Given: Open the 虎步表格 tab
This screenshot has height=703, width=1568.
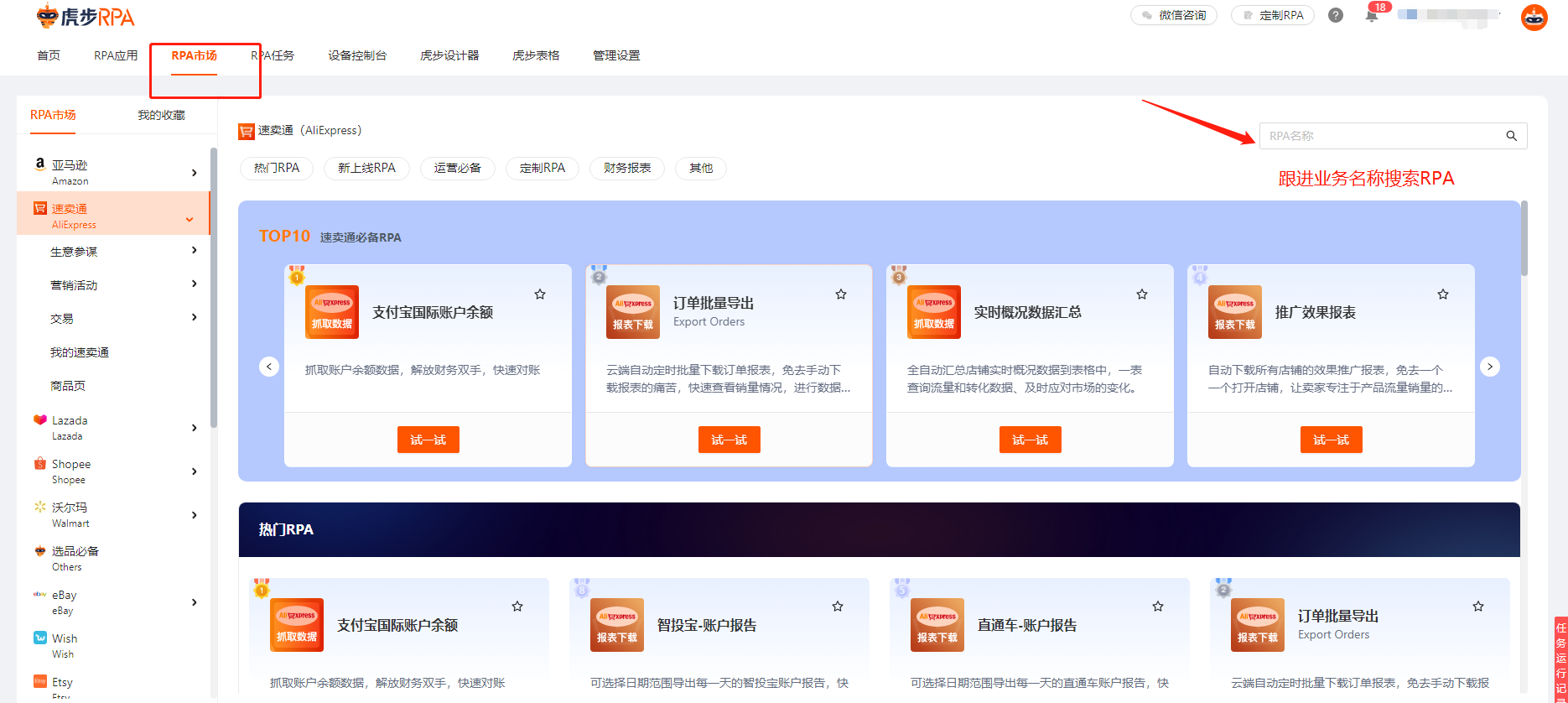Looking at the screenshot, I should click(x=536, y=55).
